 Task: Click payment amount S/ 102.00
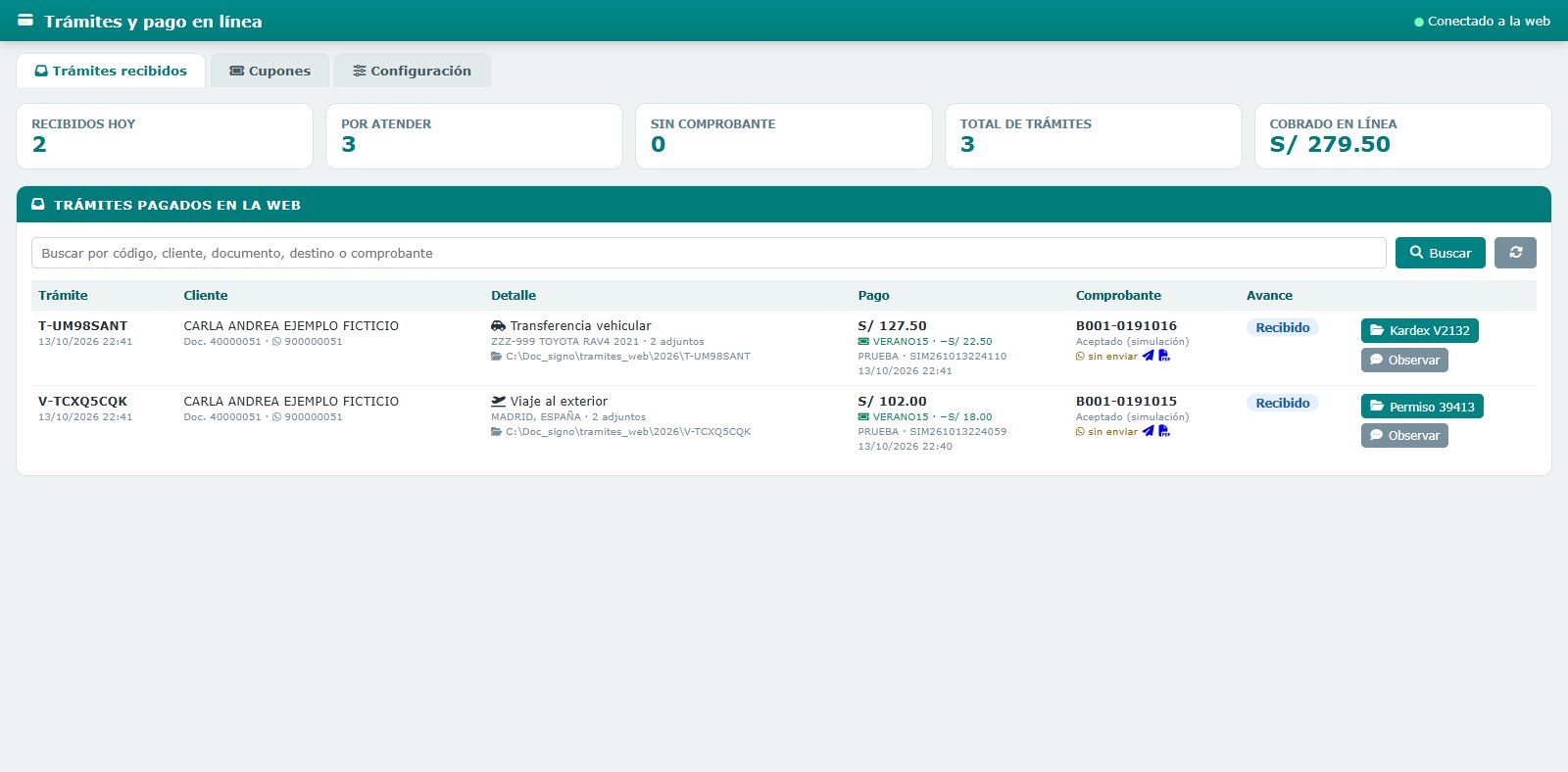pos(892,401)
